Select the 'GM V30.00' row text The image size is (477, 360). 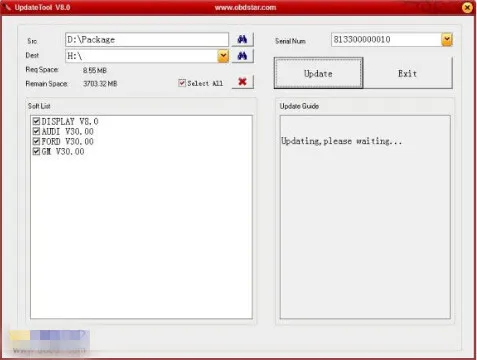click(x=63, y=151)
